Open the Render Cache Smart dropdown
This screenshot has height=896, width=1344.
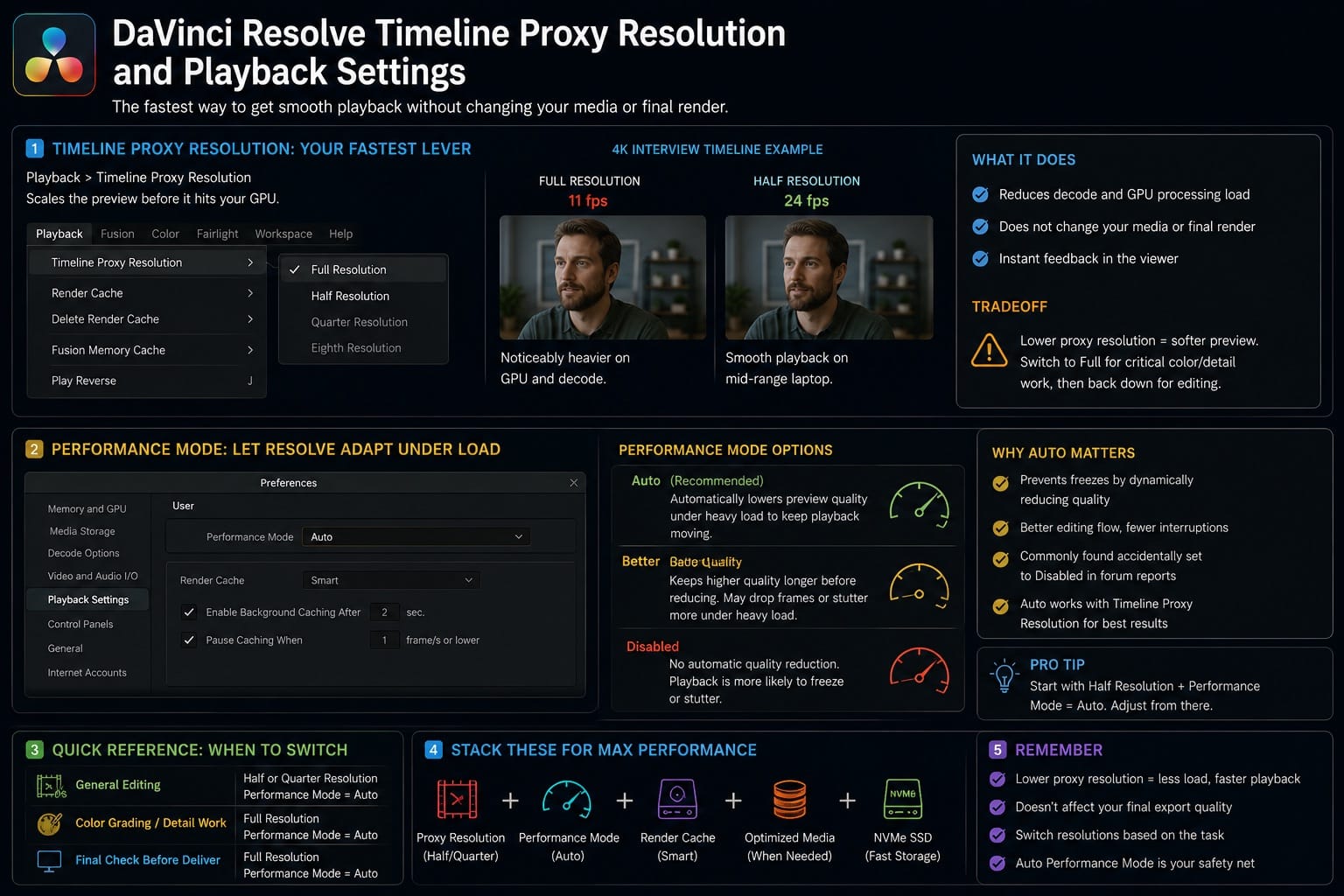(x=390, y=580)
